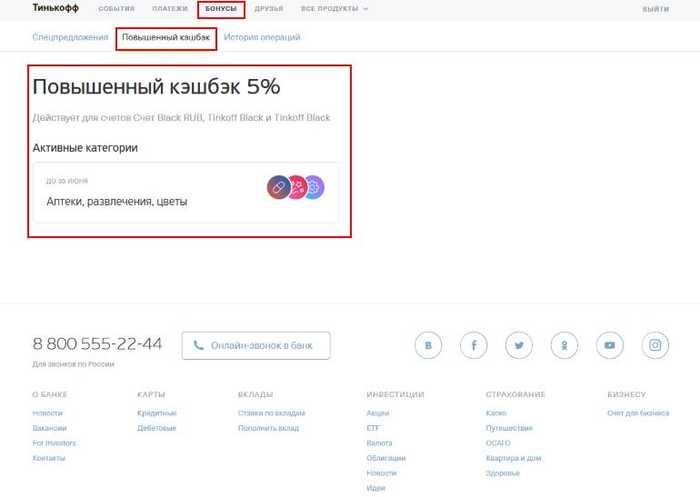Viewport: 700px width, 497px height.
Task: Click the red entertainment category icon
Action: point(298,187)
